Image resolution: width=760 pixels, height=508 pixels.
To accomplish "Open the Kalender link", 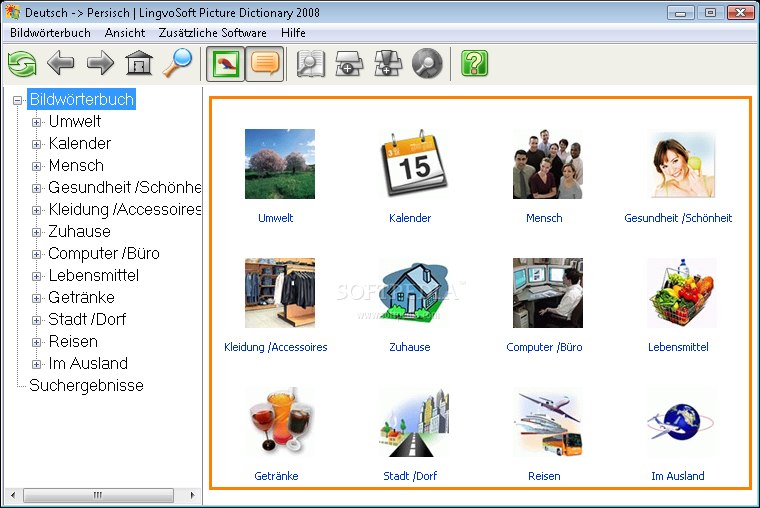I will tap(410, 218).
